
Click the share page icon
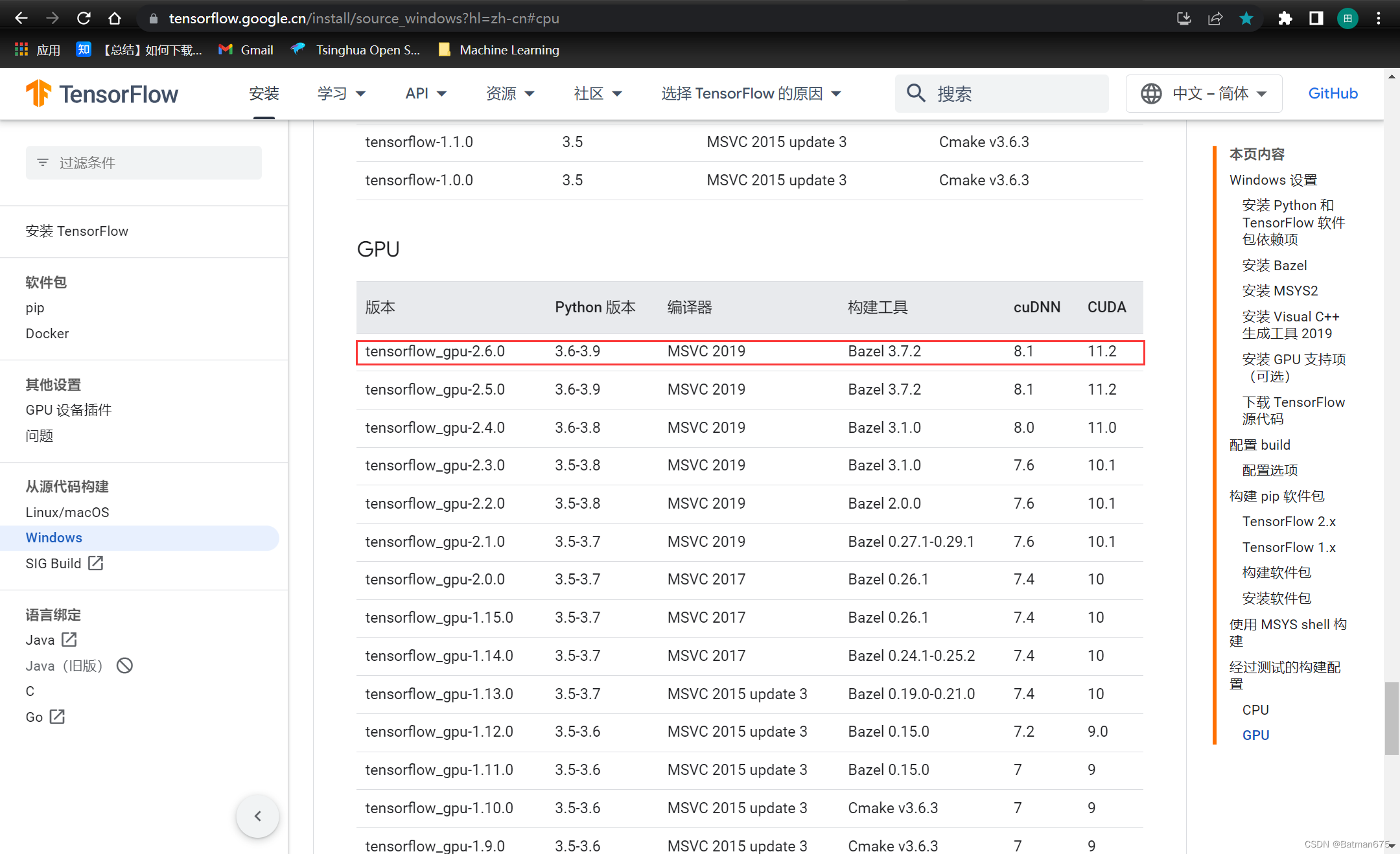coord(1215,18)
